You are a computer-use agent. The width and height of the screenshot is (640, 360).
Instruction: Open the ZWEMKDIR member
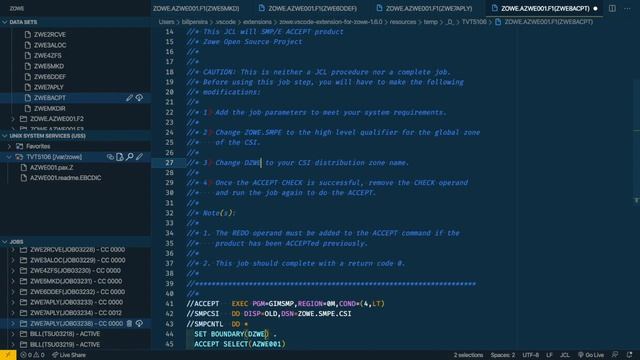49,109
